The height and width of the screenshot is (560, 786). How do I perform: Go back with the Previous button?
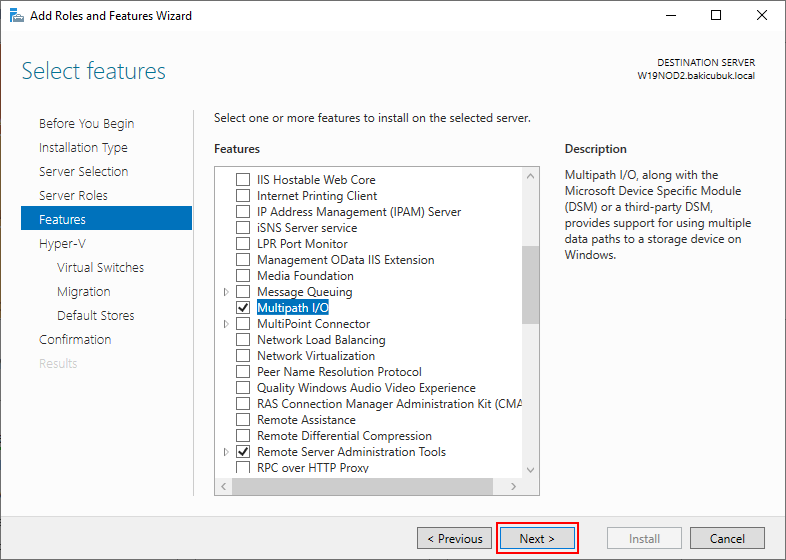pyautogui.click(x=454, y=538)
